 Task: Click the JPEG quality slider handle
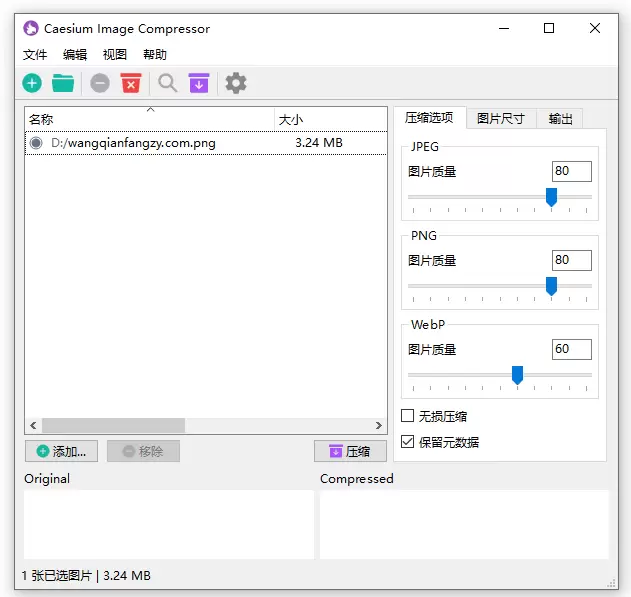pyautogui.click(x=551, y=197)
